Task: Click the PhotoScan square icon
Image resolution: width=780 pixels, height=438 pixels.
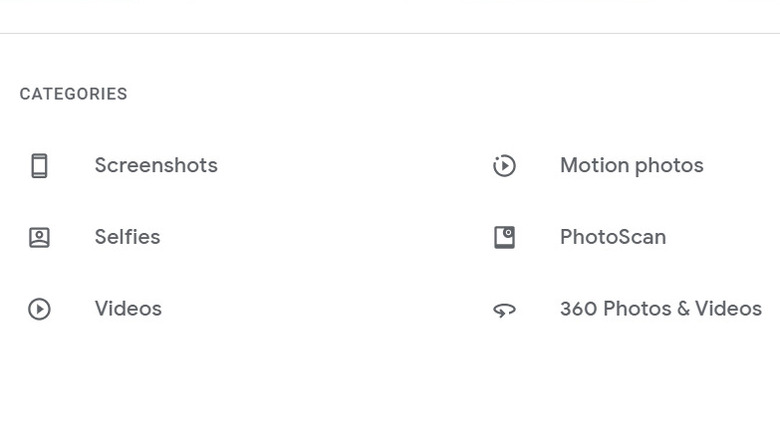Action: click(504, 238)
